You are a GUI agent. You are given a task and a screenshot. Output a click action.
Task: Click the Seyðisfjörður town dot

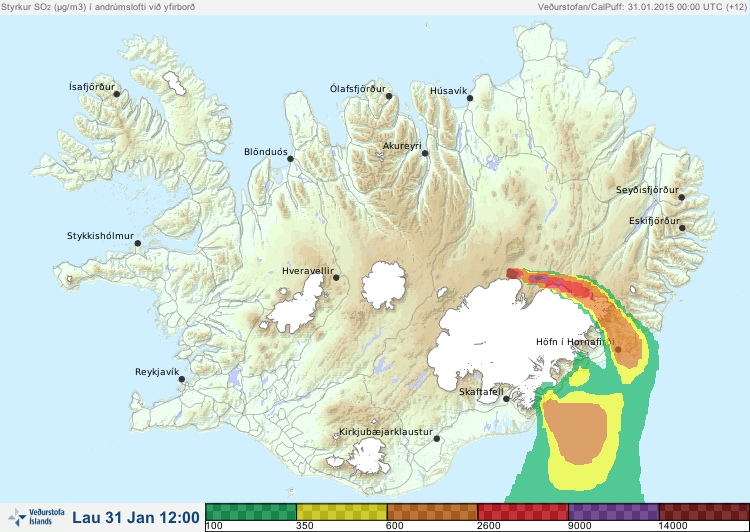pyautogui.click(x=682, y=197)
